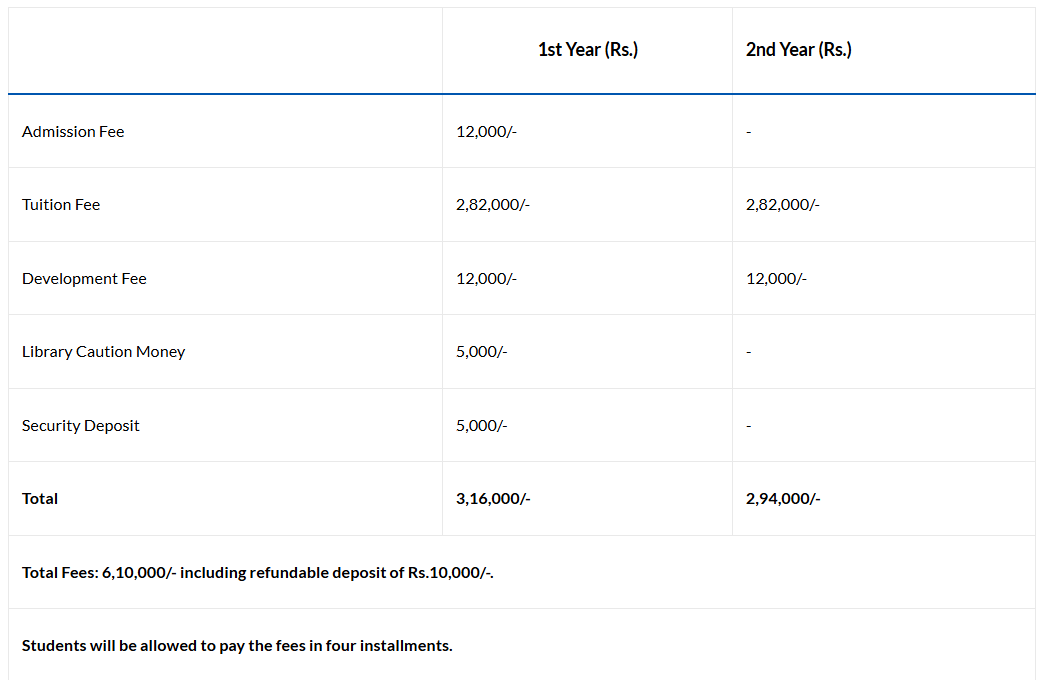Click the "2nd Year (Rs.)" column header

point(798,50)
